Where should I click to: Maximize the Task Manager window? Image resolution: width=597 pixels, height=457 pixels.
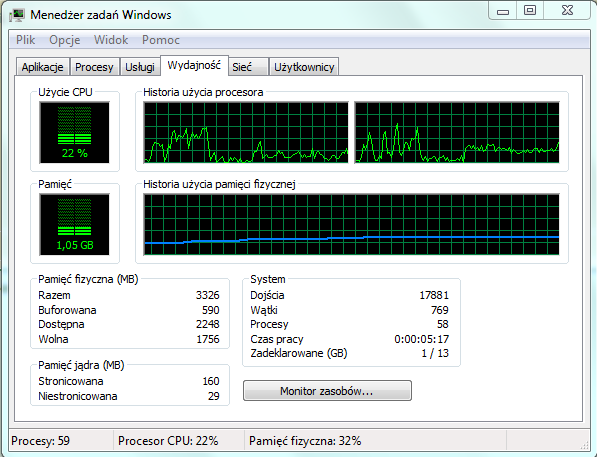point(530,10)
